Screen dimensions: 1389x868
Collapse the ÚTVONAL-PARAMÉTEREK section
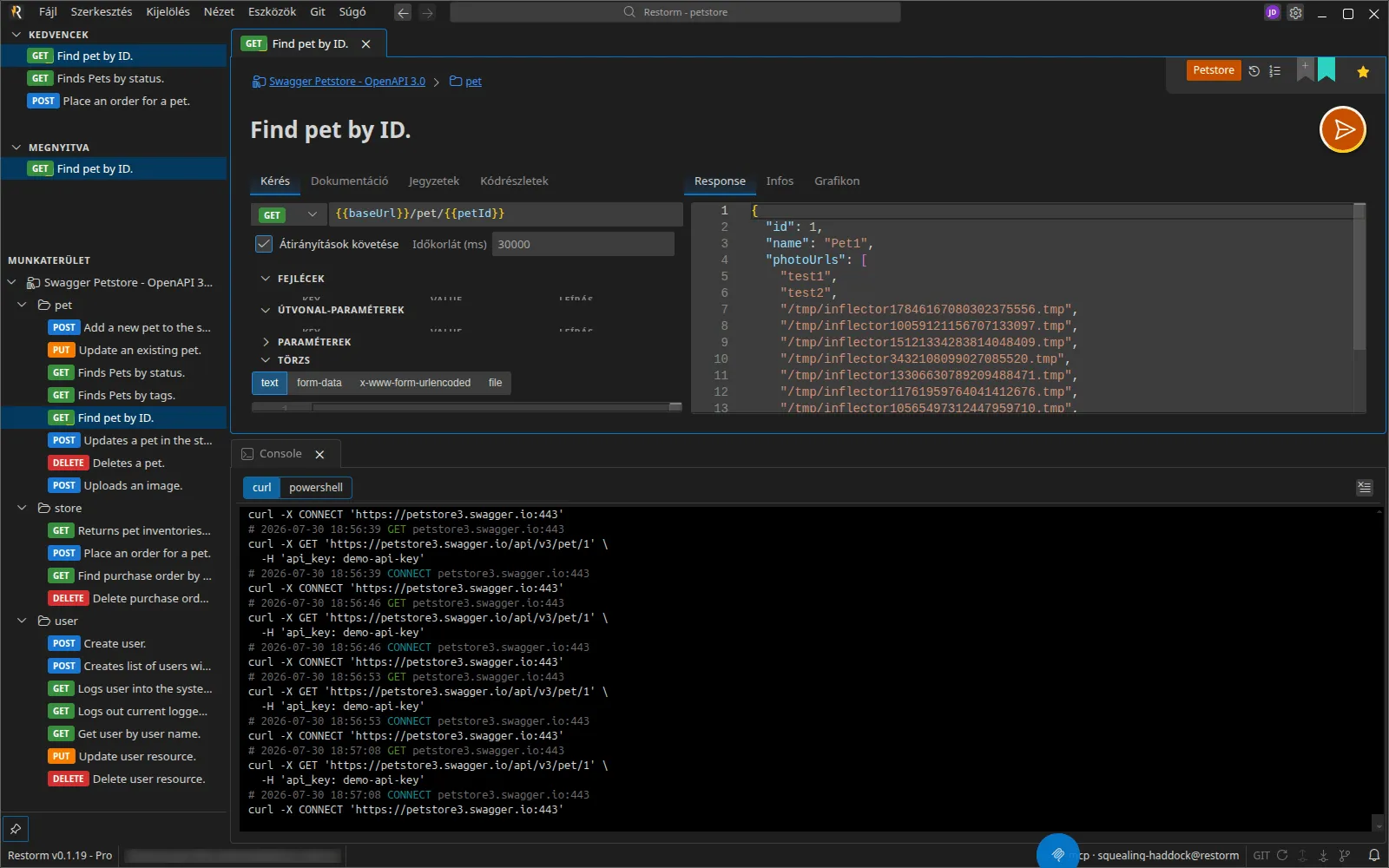pos(266,310)
